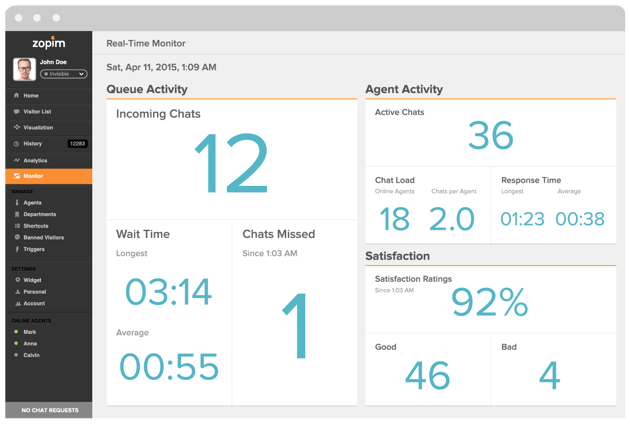This screenshot has width=630, height=424.
Task: Go to Triggers in Manage section
Action: [34, 249]
